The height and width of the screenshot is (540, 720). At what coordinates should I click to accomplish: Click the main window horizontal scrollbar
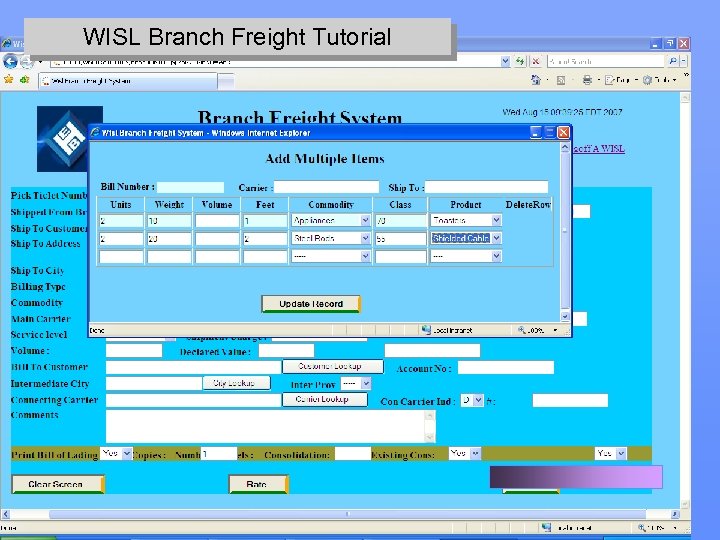click(347, 514)
